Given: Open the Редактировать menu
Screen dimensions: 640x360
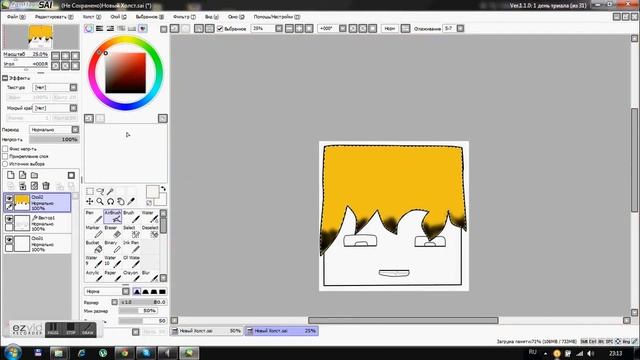Looking at the screenshot, I should pos(54,17).
